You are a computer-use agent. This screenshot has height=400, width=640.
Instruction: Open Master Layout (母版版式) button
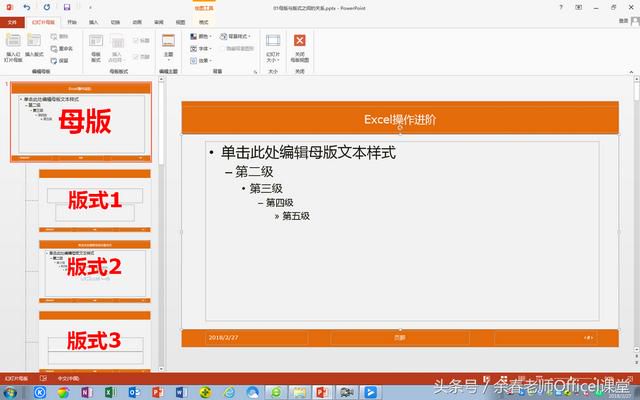click(96, 48)
